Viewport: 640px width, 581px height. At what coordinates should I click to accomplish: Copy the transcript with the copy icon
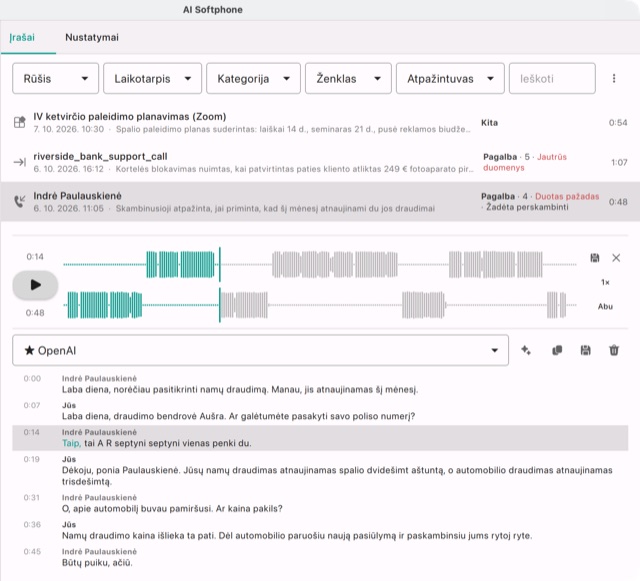coord(557,350)
